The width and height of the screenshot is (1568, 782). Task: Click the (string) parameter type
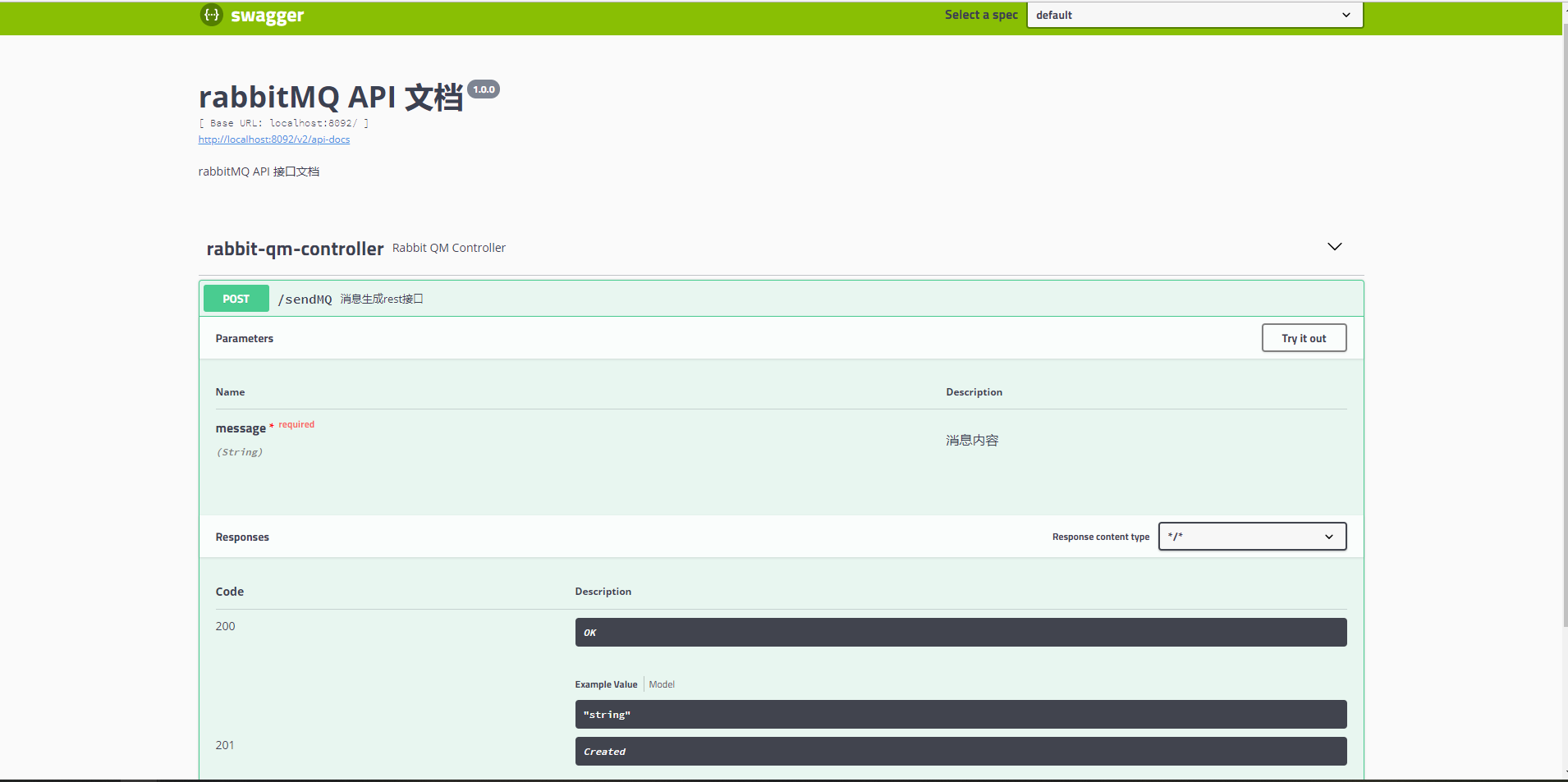tap(240, 452)
